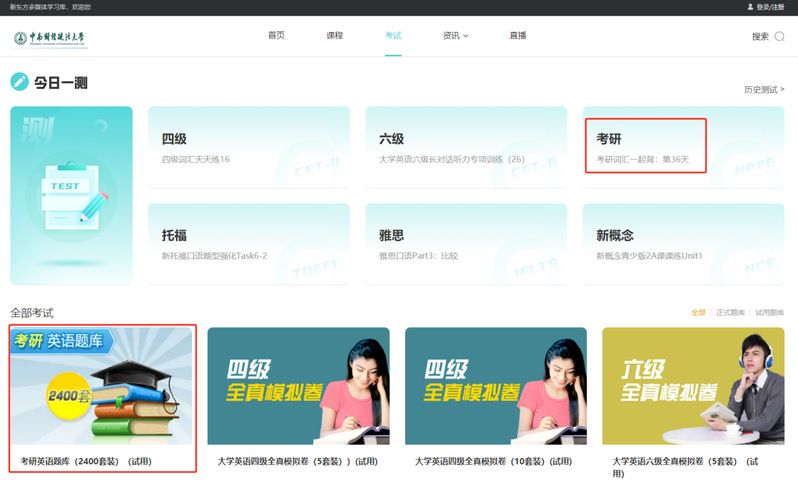Filter exams by 试用题库
798x487 pixels.
click(770, 313)
